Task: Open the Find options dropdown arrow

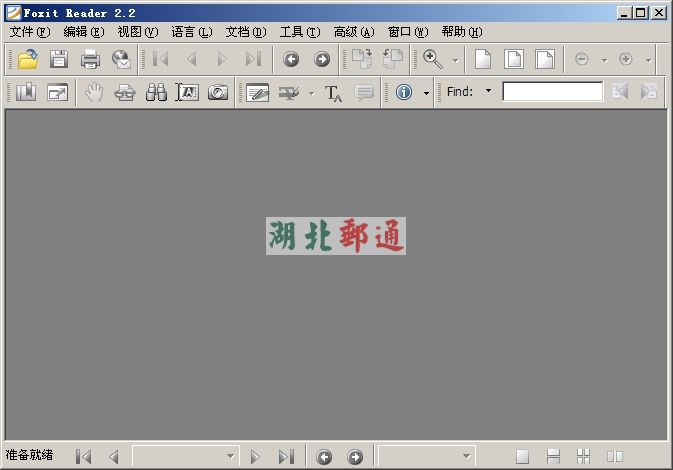Action: coord(488,91)
